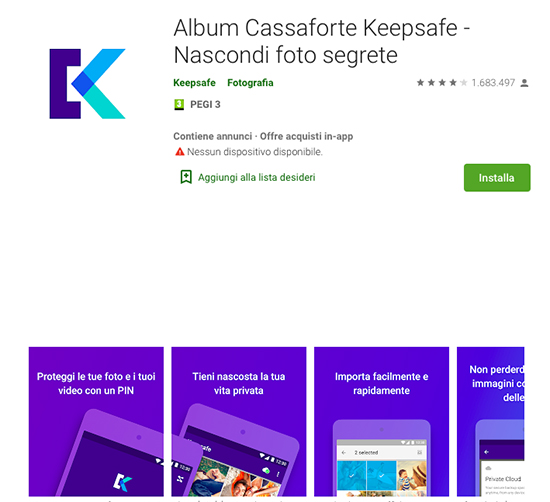Screen dimensions: 550x502
Task: Open the 1.683.497 ratings count
Action: (493, 83)
